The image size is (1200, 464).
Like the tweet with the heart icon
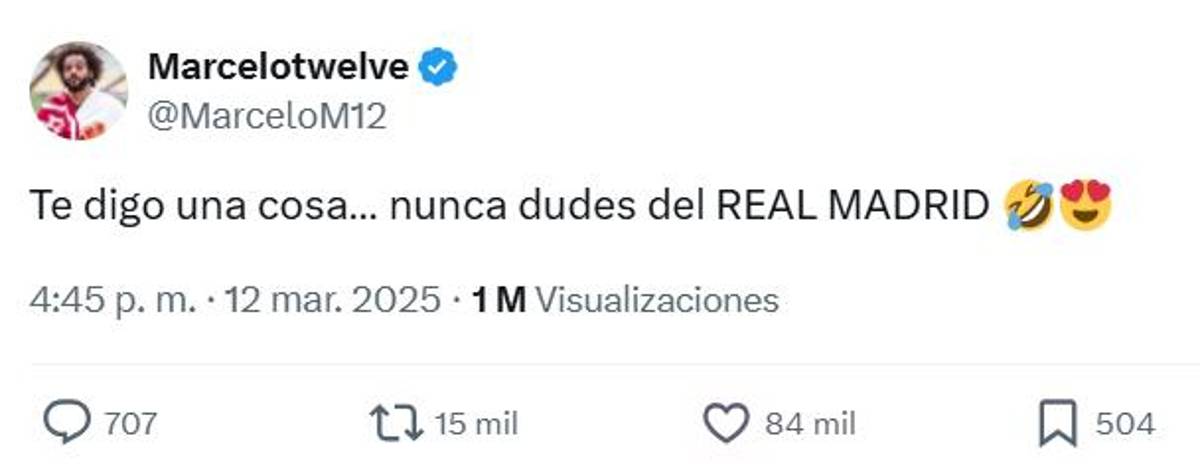[x=727, y=424]
